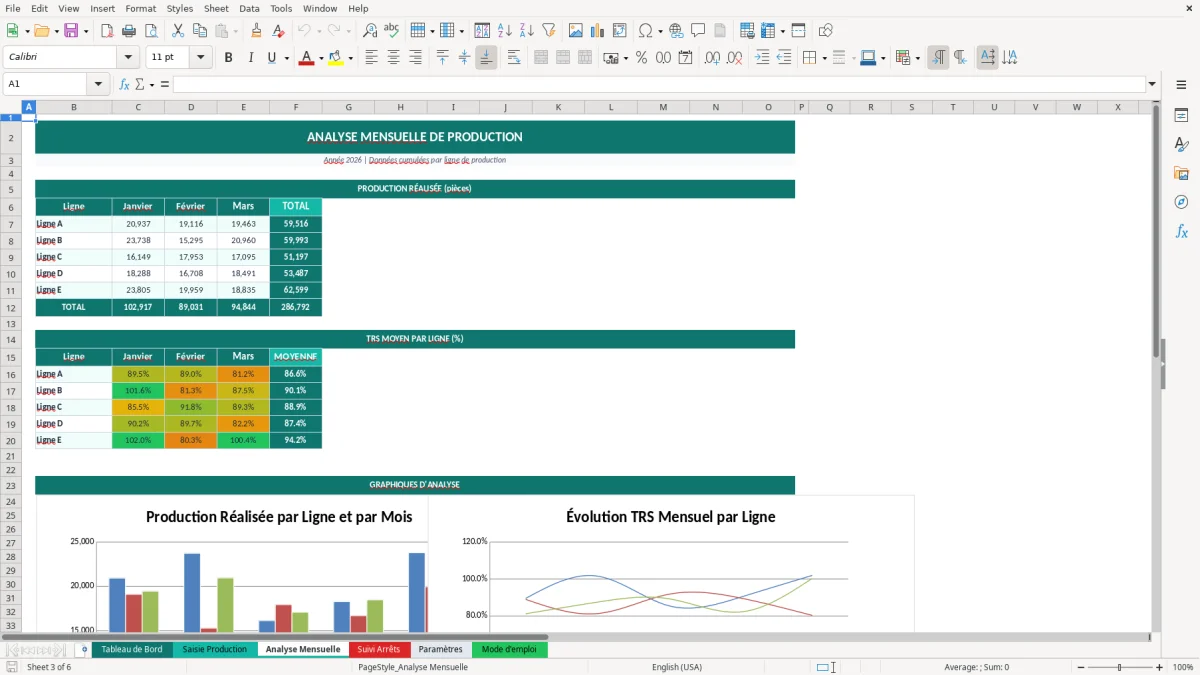Open the font size dropdown
Screen dimensions: 1200x675
[201, 58]
